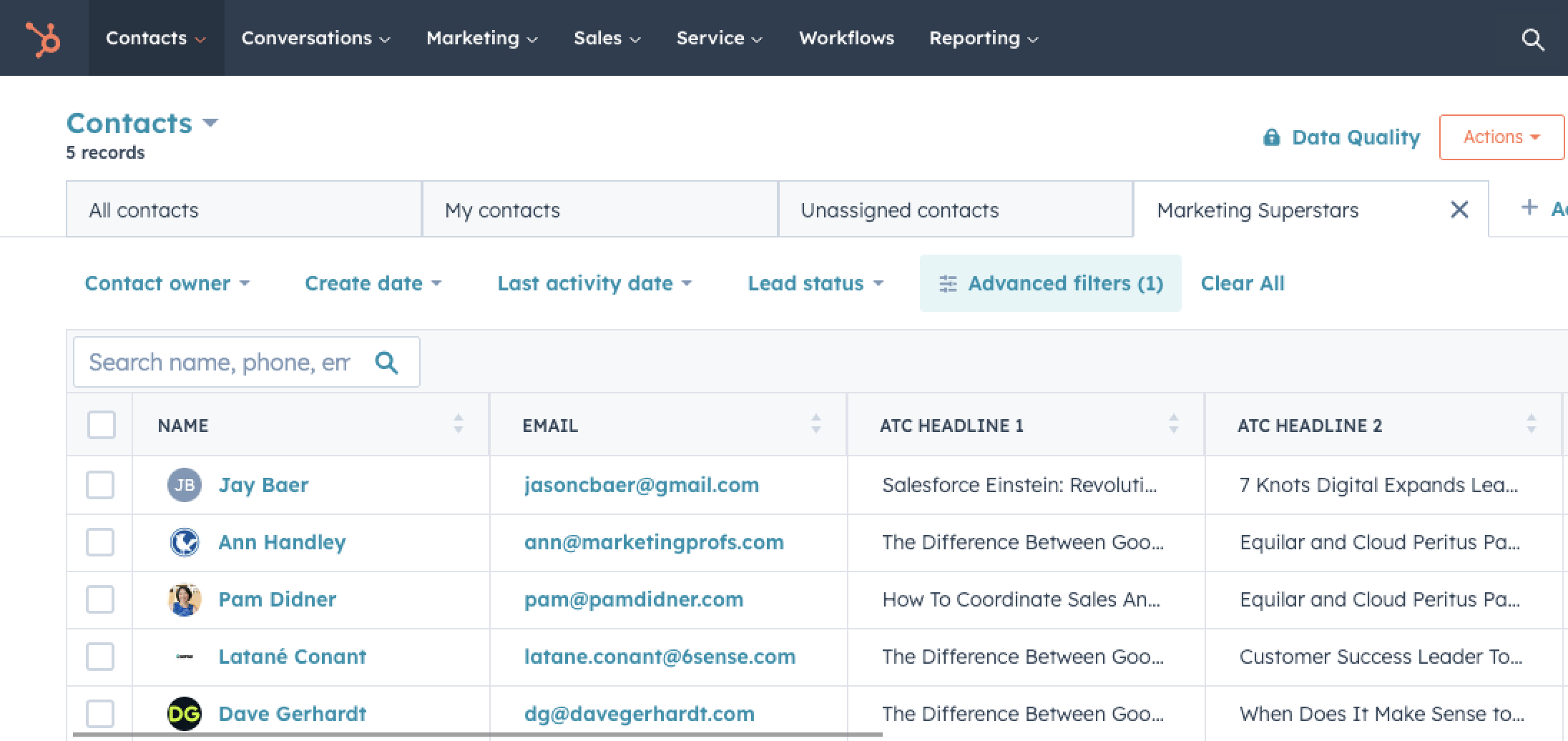Viewport: 1568px width, 741px height.
Task: Click Jay Baer's JB avatar
Action: pos(185,485)
